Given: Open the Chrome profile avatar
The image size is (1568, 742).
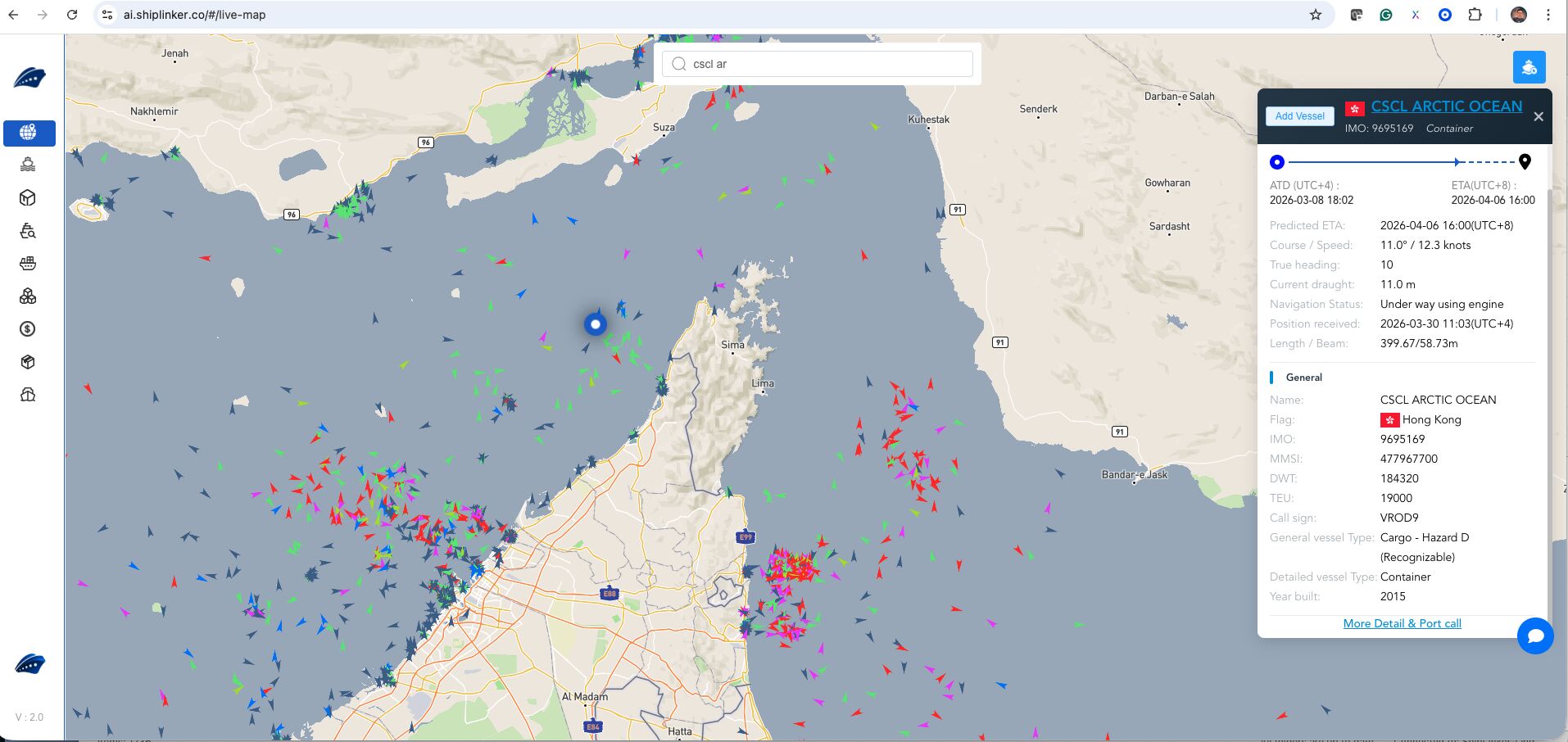Looking at the screenshot, I should (x=1519, y=15).
